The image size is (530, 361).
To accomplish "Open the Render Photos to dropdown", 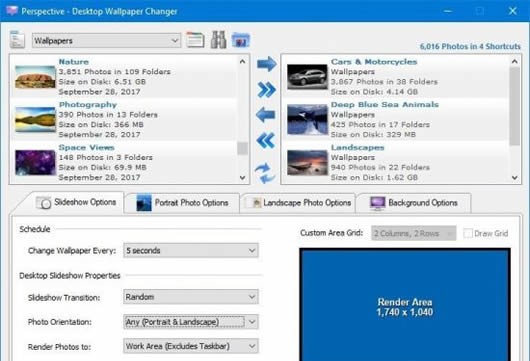I will (x=191, y=346).
